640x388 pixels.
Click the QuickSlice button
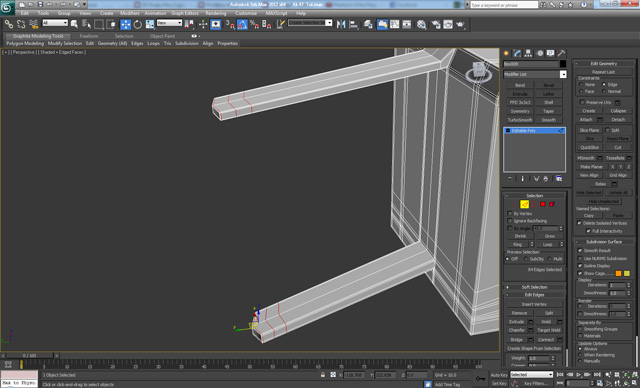pyautogui.click(x=589, y=147)
